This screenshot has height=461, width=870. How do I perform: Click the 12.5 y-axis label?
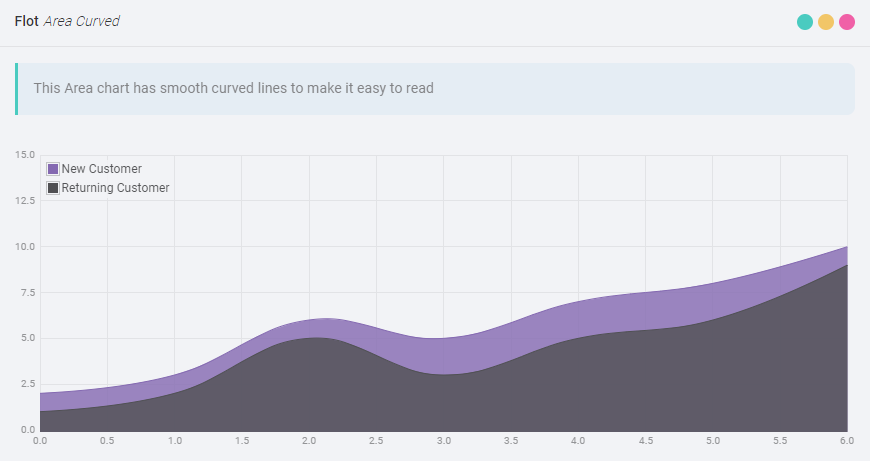click(x=25, y=201)
